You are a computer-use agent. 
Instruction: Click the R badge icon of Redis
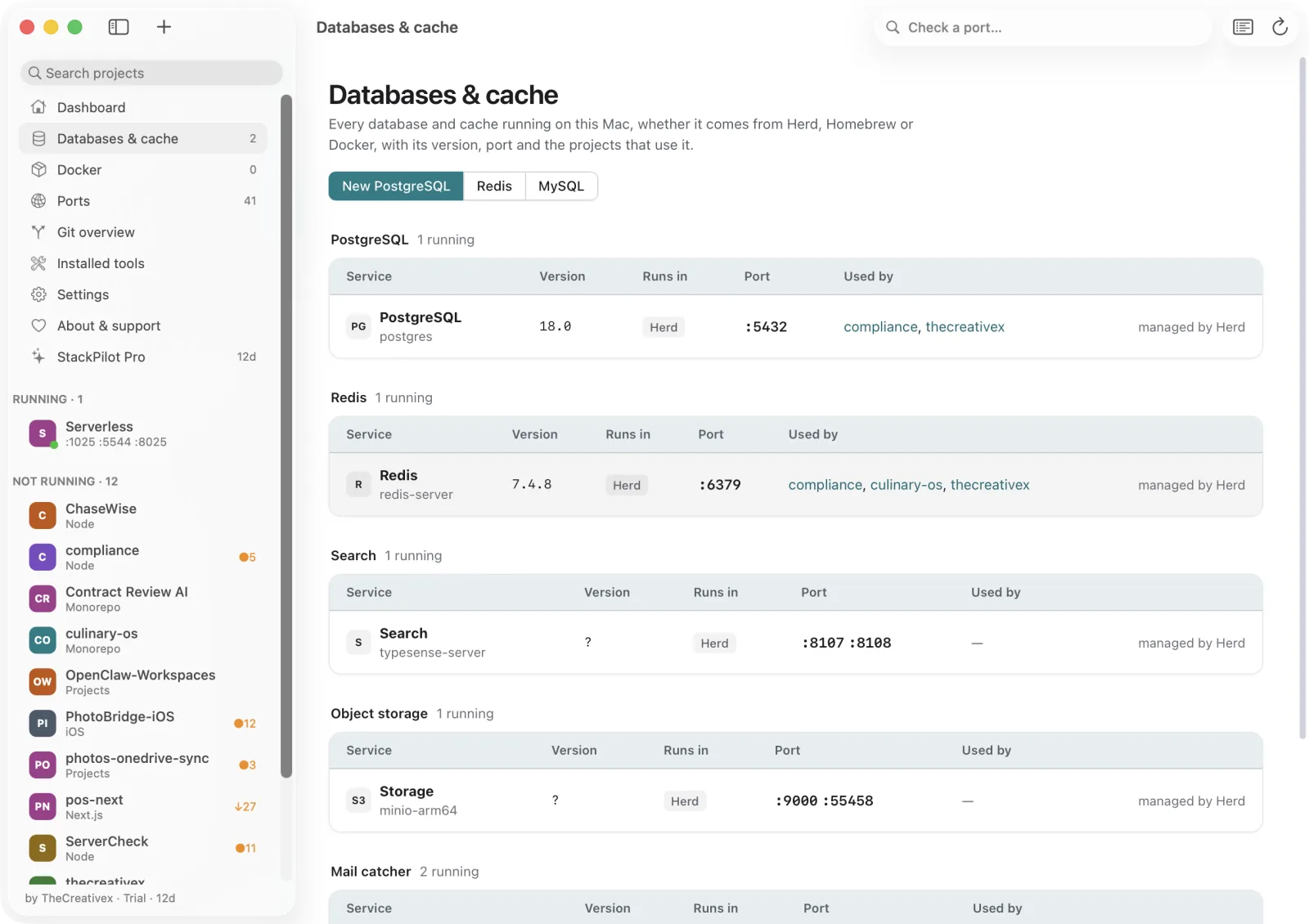coord(358,484)
